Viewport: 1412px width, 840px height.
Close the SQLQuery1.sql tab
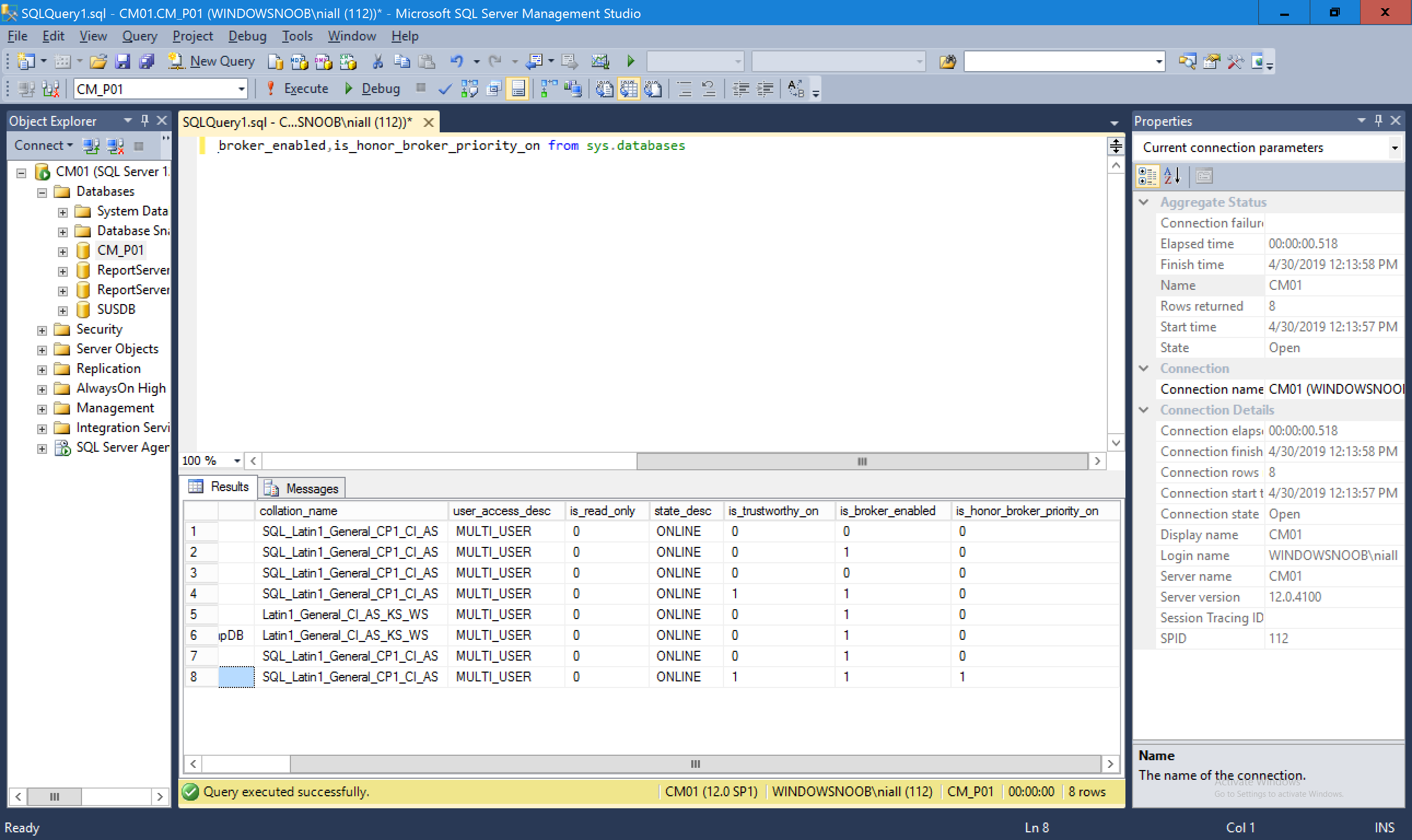tap(428, 122)
